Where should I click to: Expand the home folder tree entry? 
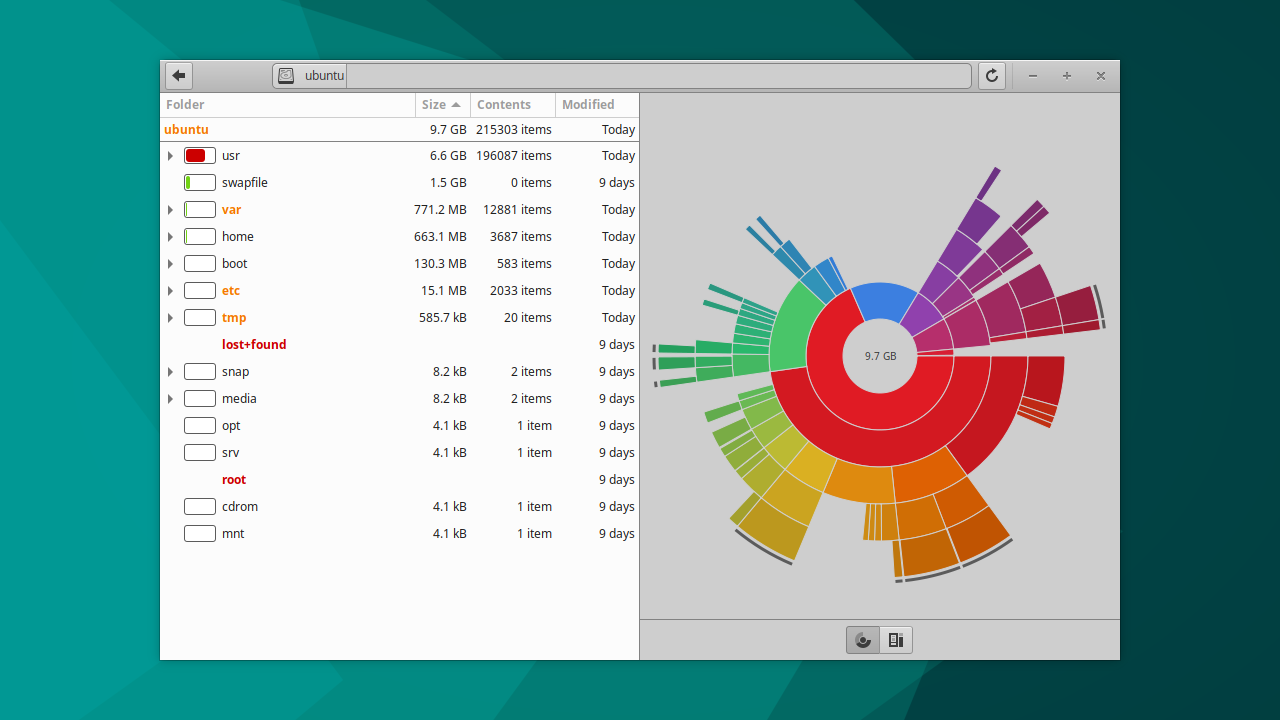point(170,236)
